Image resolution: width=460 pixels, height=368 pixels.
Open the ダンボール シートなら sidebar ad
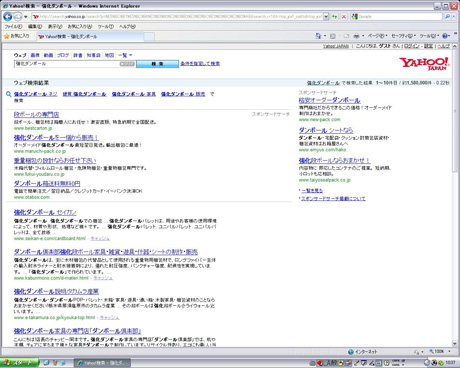tap(326, 130)
